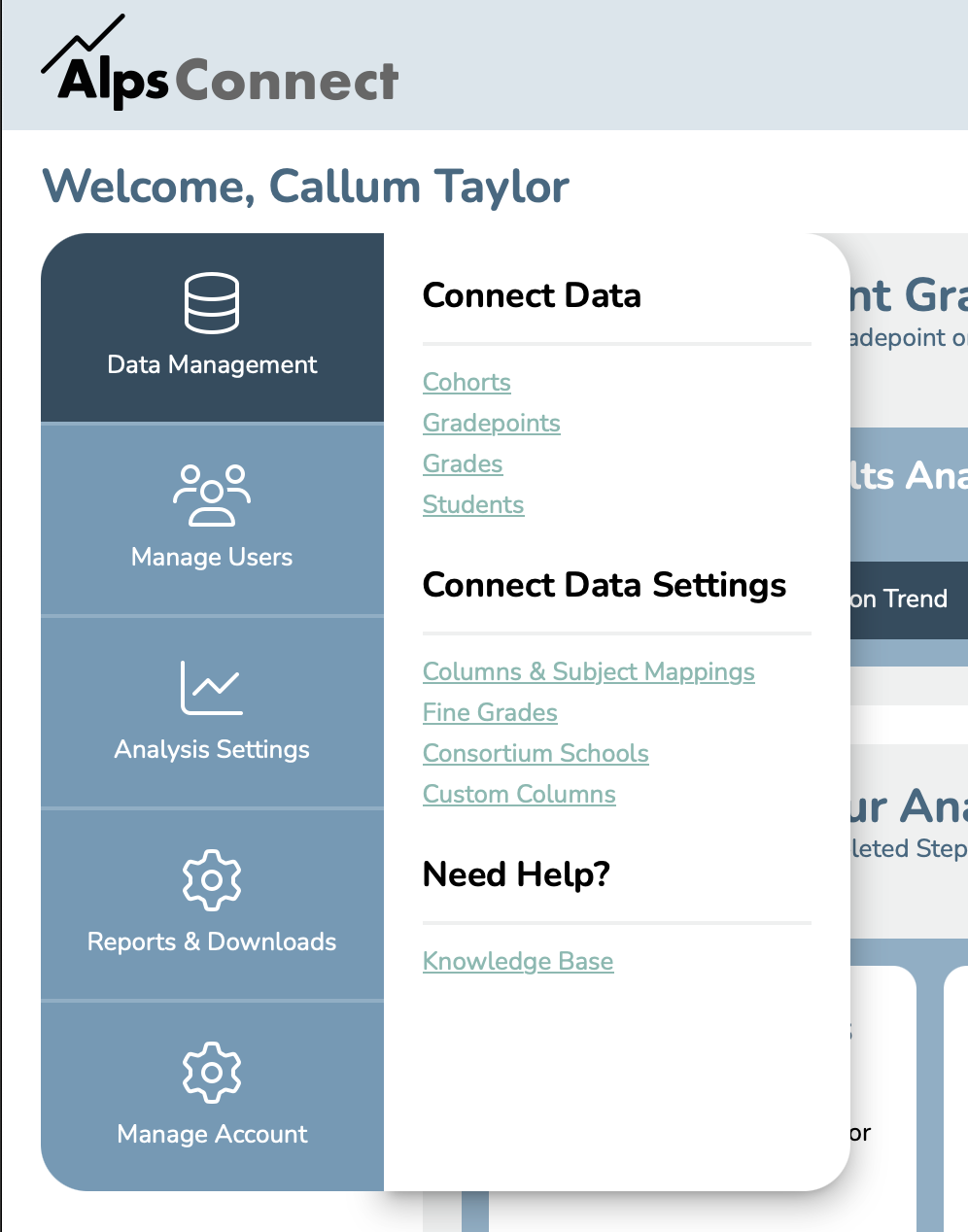Select the Reports & Downloads menu label
The image size is (968, 1232).
(212, 941)
